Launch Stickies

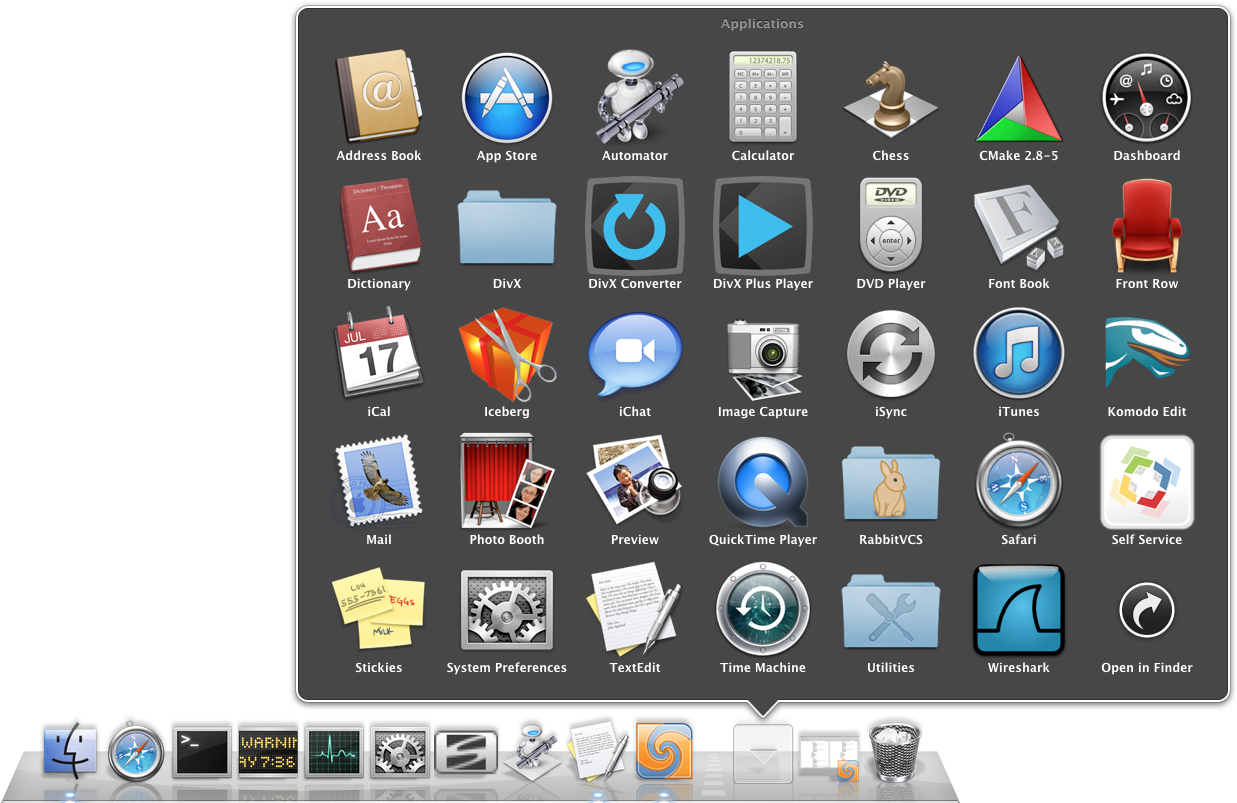[x=379, y=611]
